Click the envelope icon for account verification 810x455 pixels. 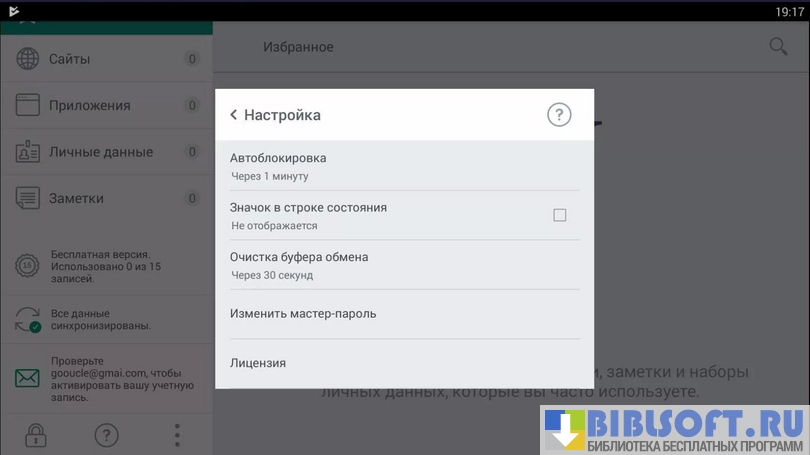[27, 379]
